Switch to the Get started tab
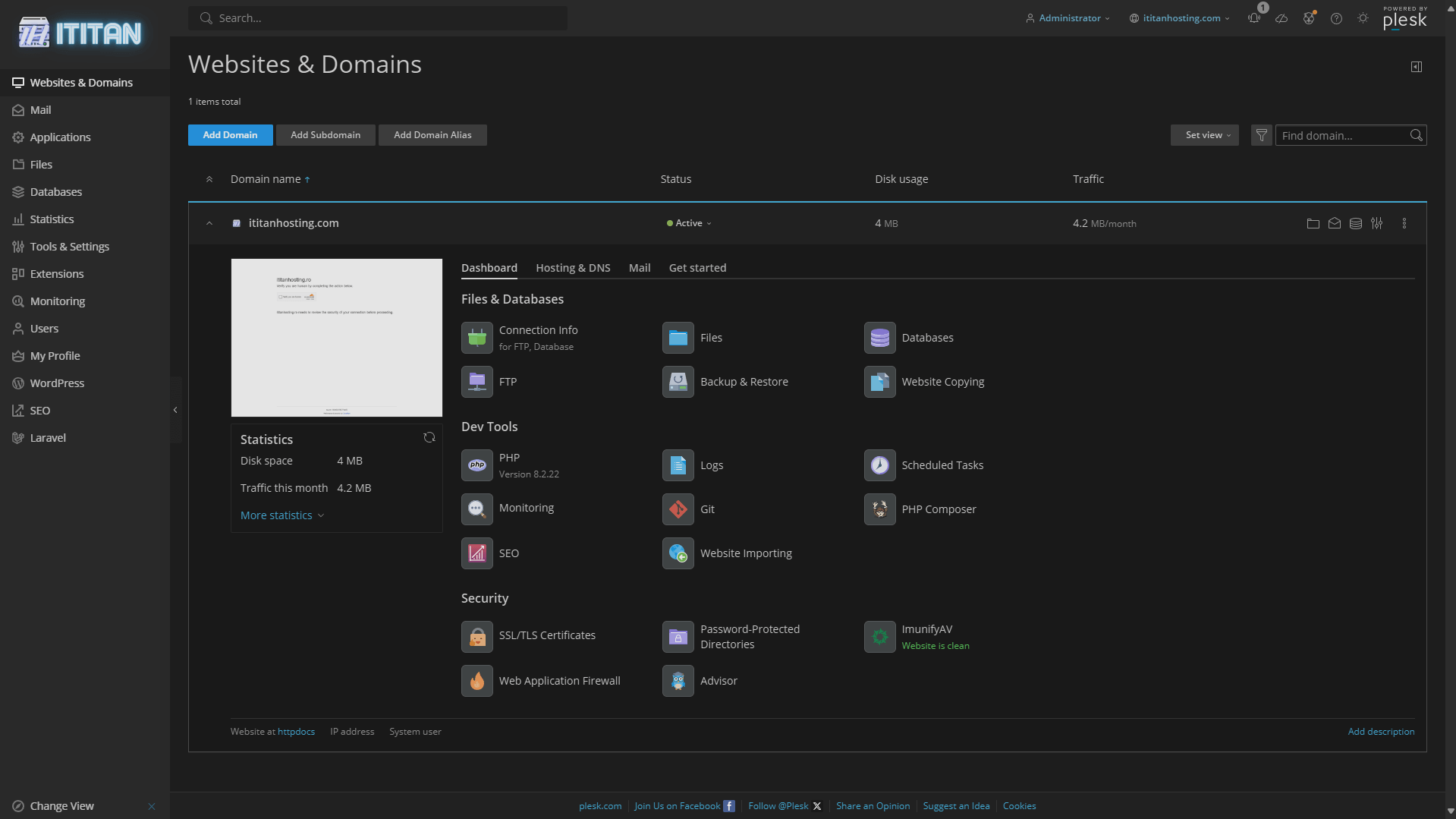Image resolution: width=1456 pixels, height=819 pixels. point(697,268)
